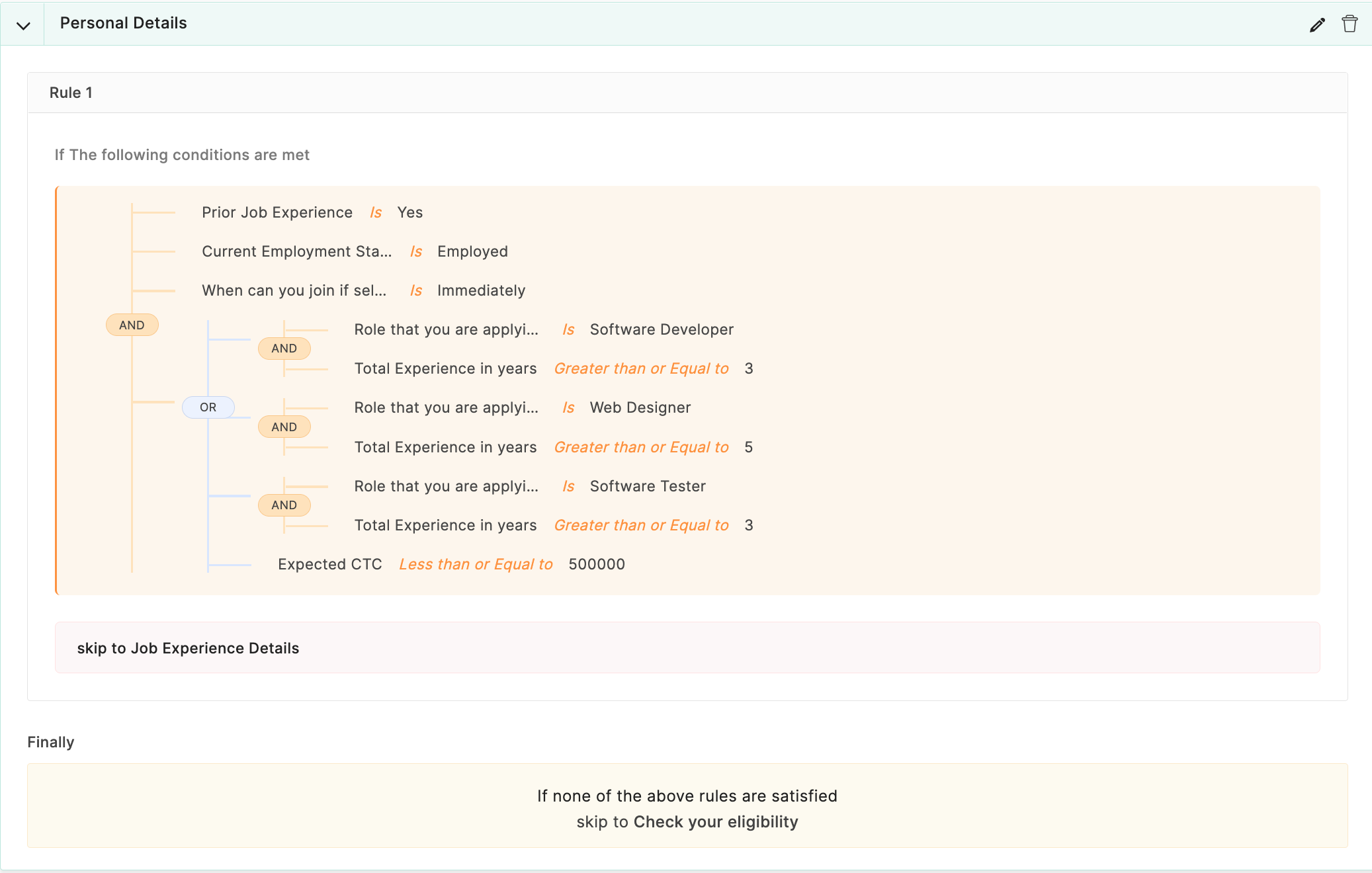Click the 'When can you join' condition
Image resolution: width=1372 pixels, height=873 pixels.
coord(294,290)
